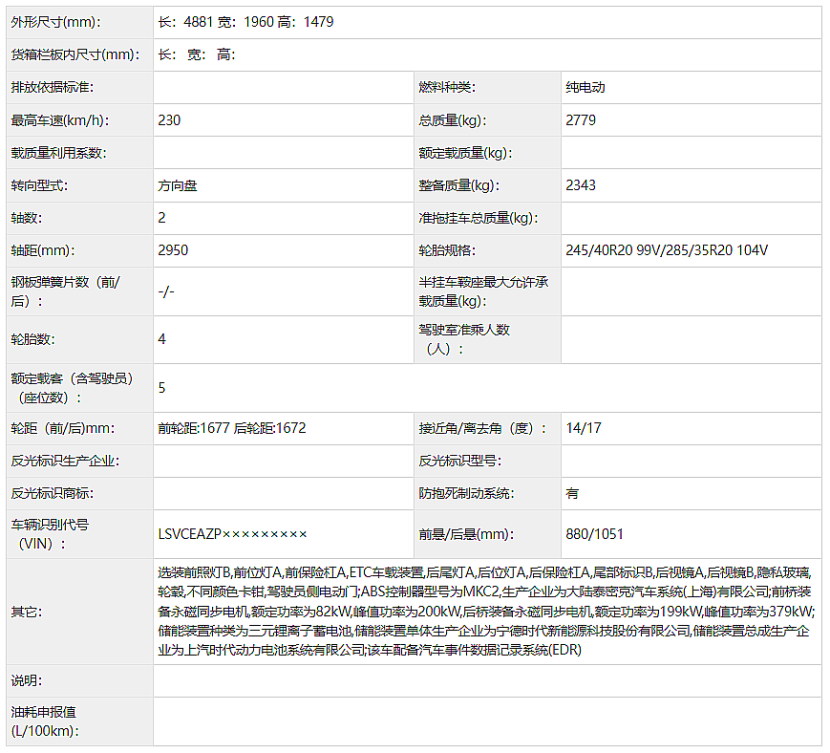Click the 转向型式 label
This screenshot has height=753, width=830.
pyautogui.click(x=39, y=186)
